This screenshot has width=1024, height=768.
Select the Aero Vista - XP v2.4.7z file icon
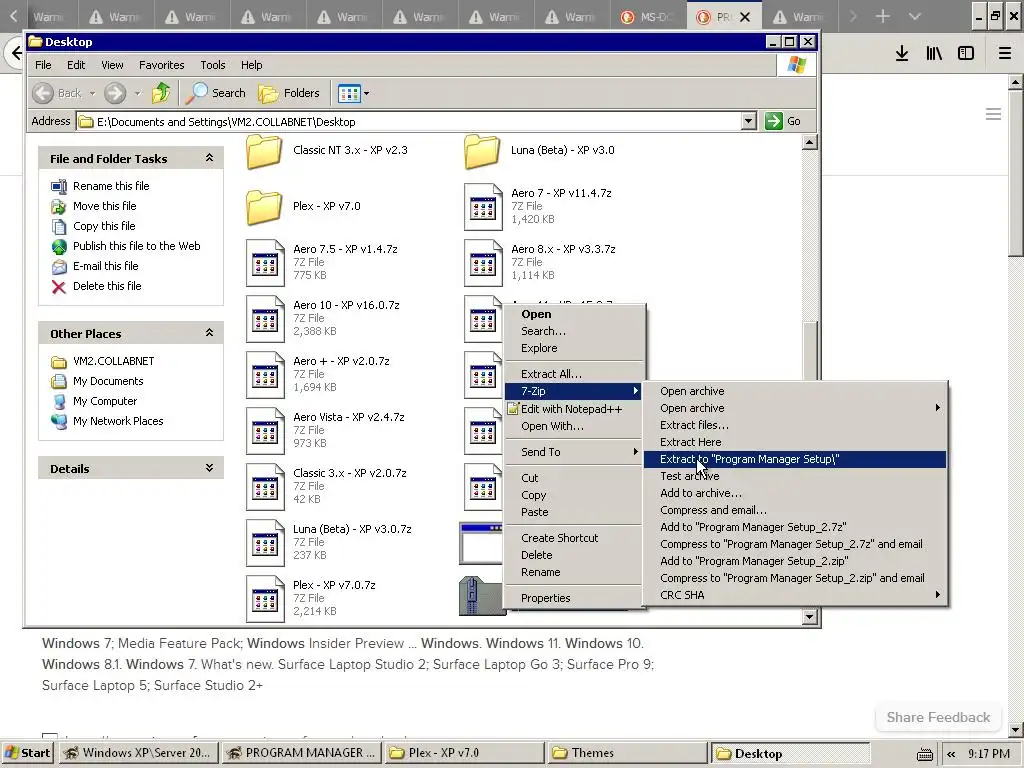click(x=265, y=431)
